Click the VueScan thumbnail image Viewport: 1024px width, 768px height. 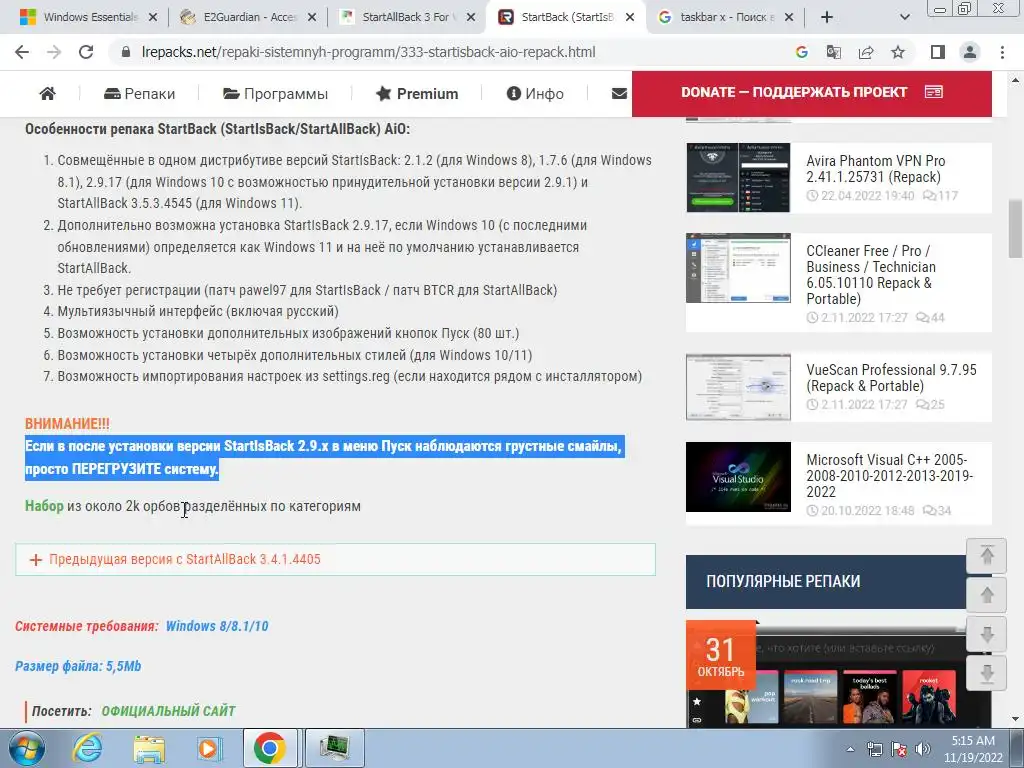[x=738, y=387]
